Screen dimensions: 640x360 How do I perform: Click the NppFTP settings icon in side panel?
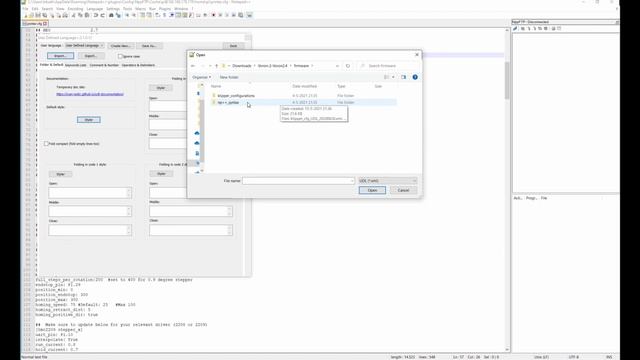click(553, 29)
